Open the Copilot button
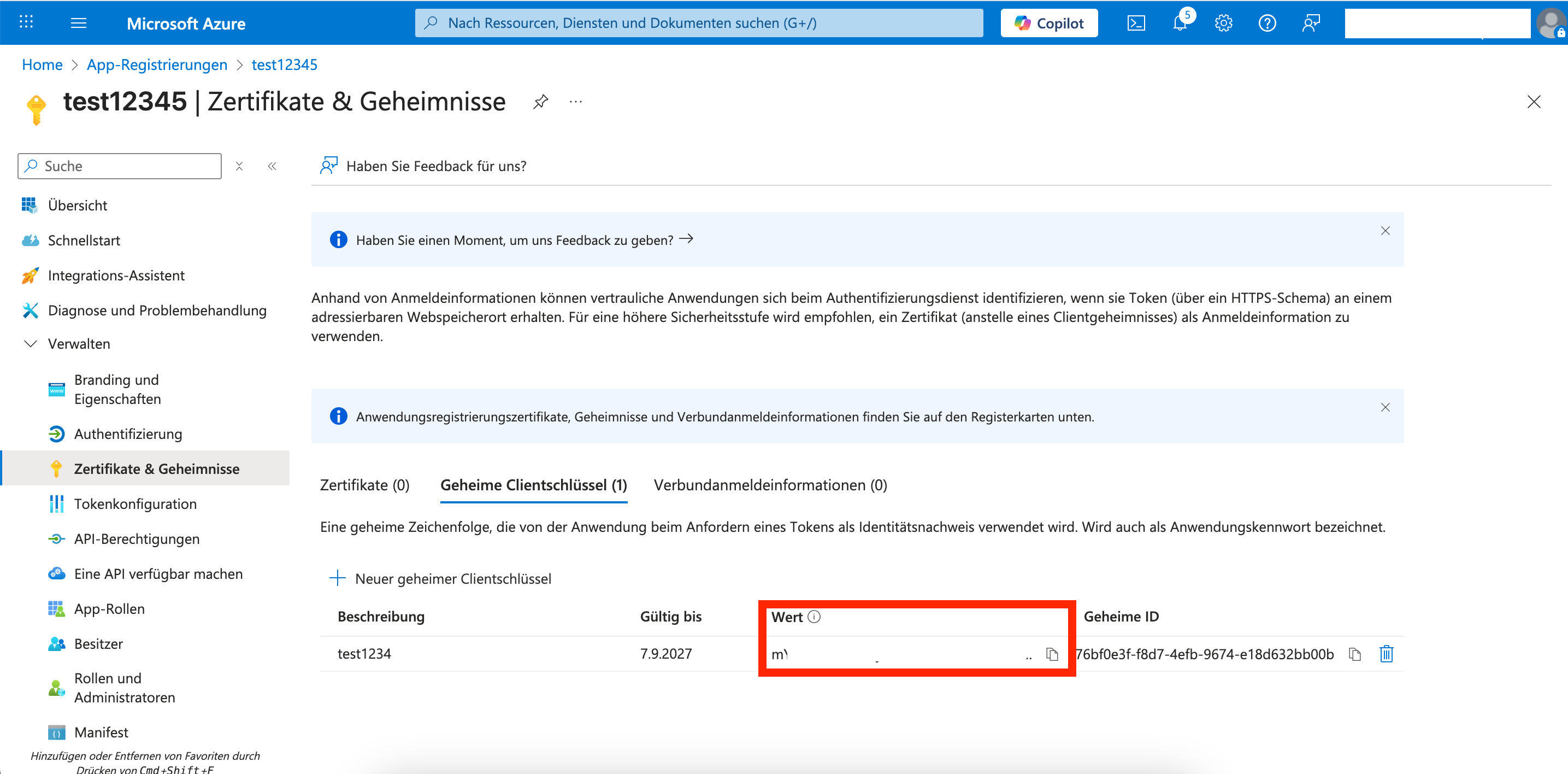Viewport: 1568px width, 774px height. 1049,23
